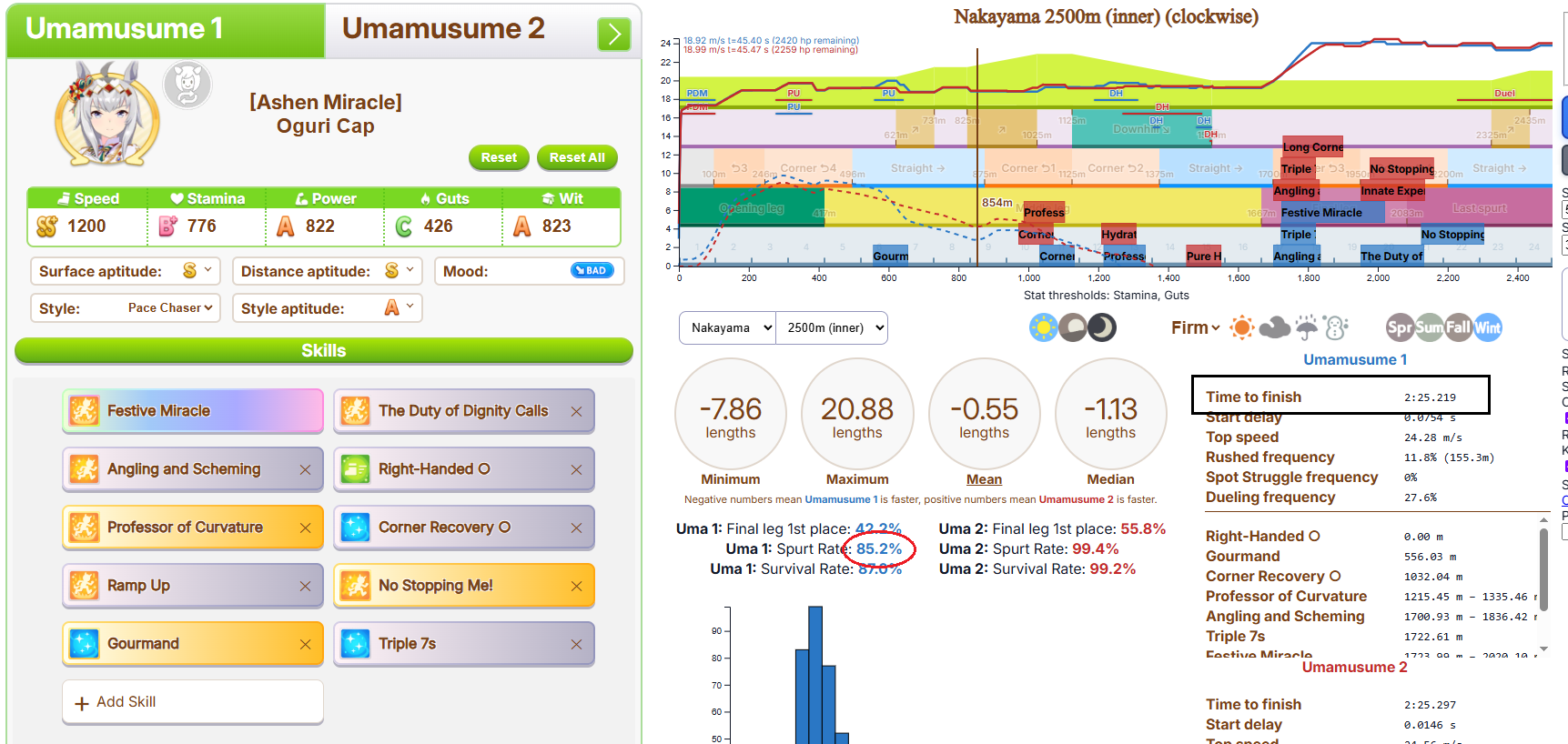Click the blue Corner Recovery O skill icon
The height and width of the screenshot is (744, 1568).
pyautogui.click(x=355, y=528)
